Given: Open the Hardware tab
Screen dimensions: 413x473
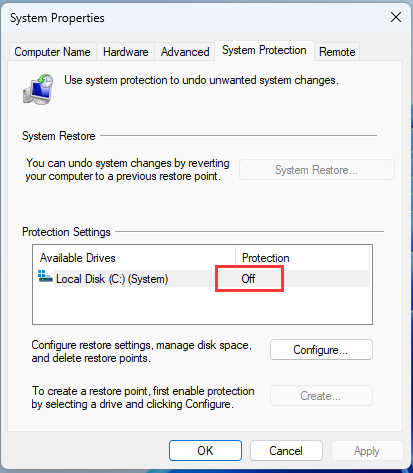Looking at the screenshot, I should click(x=125, y=52).
